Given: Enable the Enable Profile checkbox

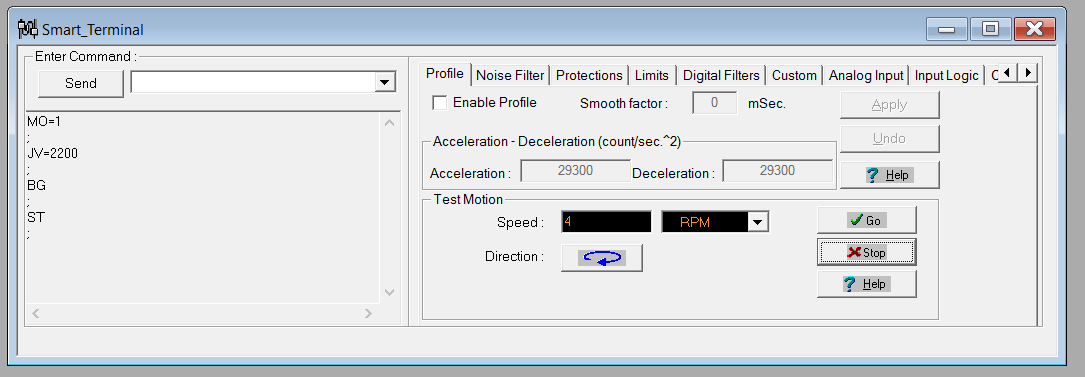Looking at the screenshot, I should pos(439,102).
